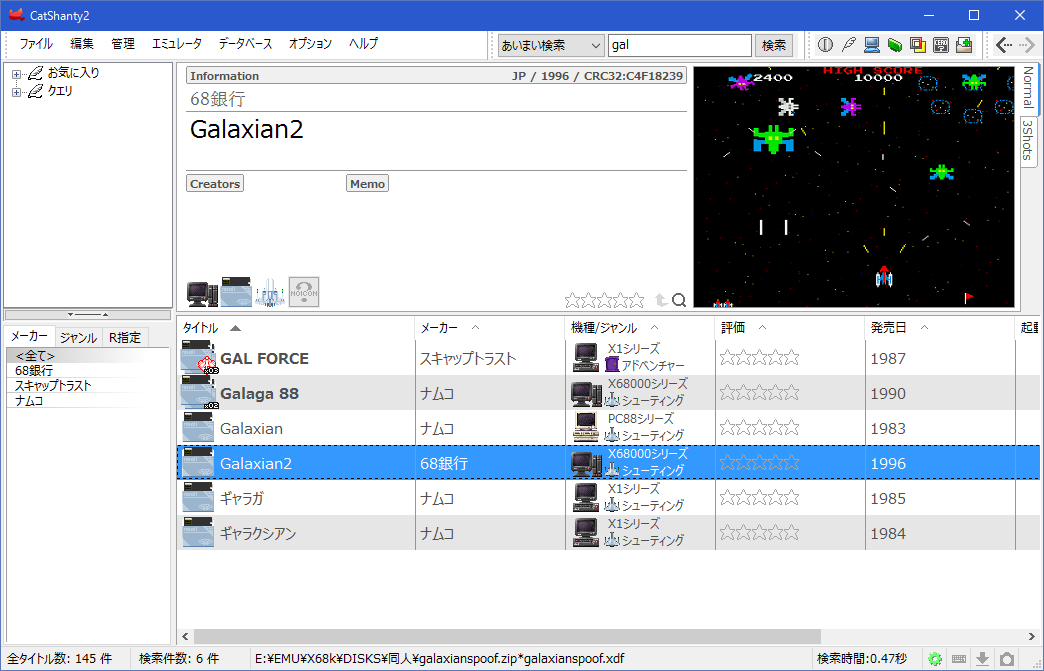Click the camera screenshot icon in status bar
1044x671 pixels.
1008,659
